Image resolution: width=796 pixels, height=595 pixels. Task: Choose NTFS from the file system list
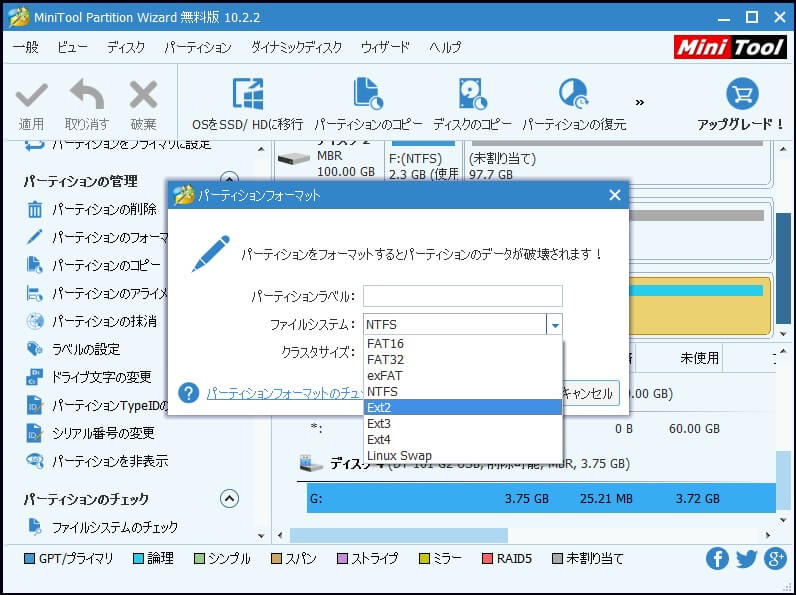point(463,391)
